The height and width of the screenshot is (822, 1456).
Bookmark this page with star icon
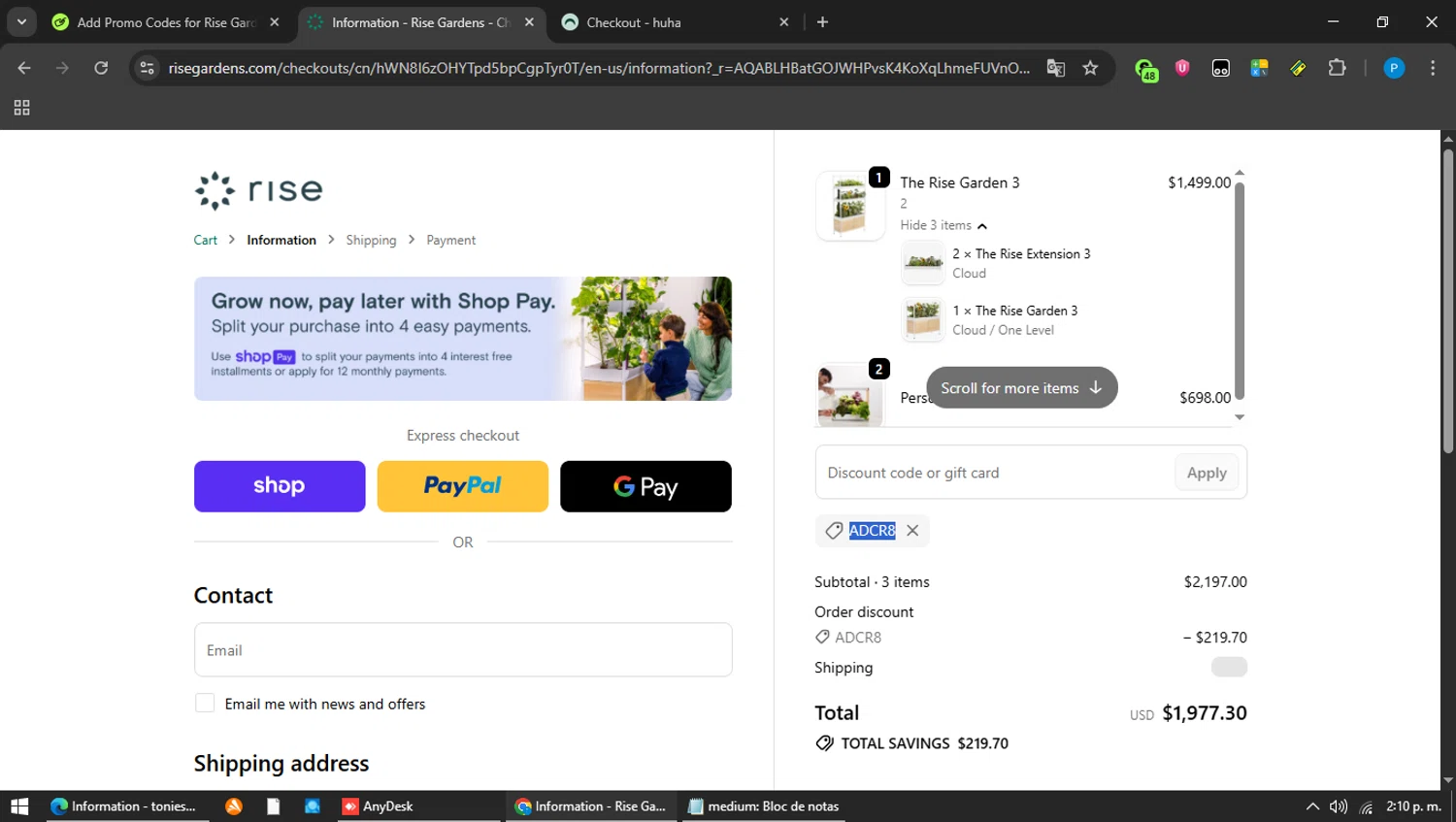(x=1090, y=68)
